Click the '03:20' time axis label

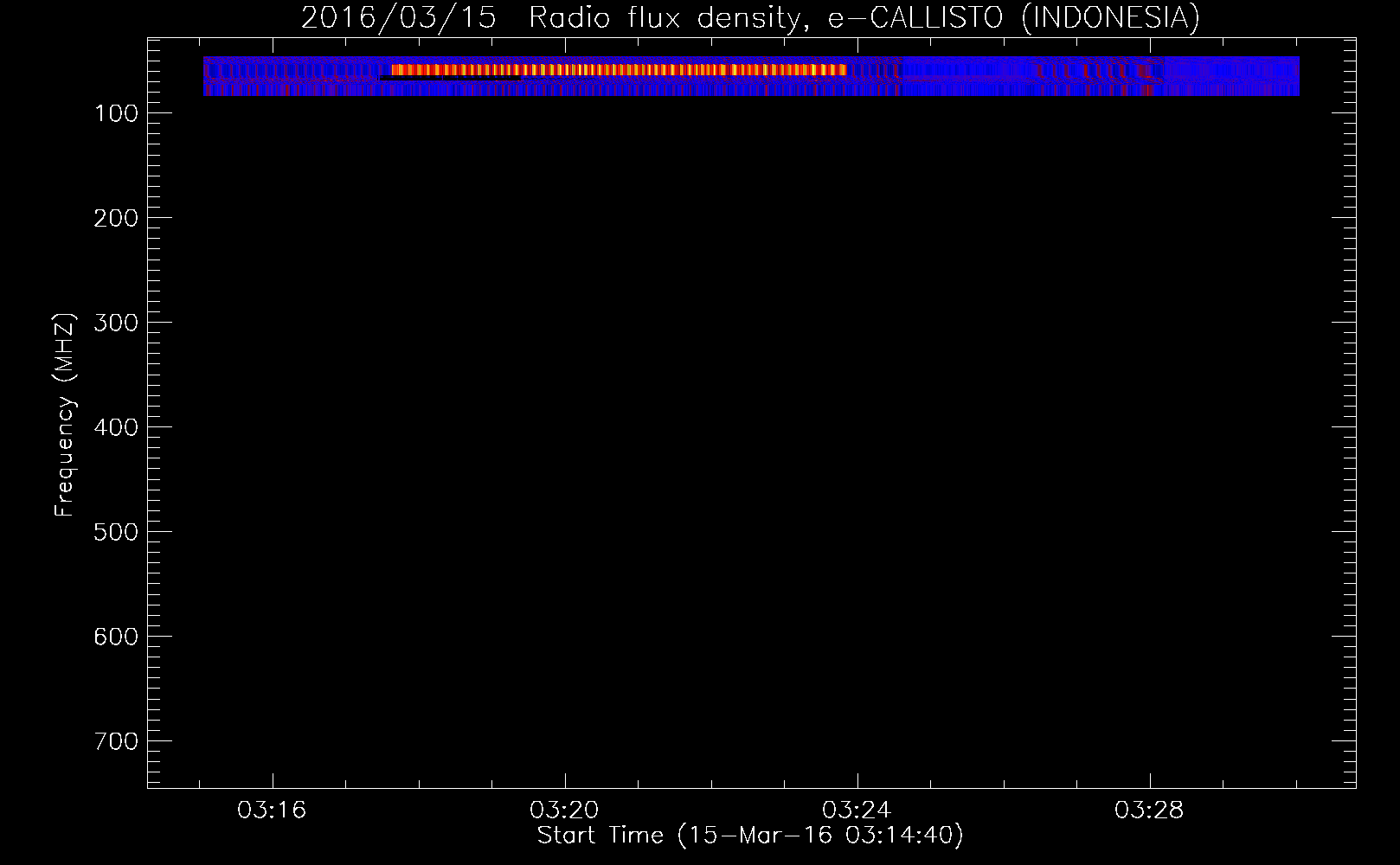pyautogui.click(x=564, y=811)
